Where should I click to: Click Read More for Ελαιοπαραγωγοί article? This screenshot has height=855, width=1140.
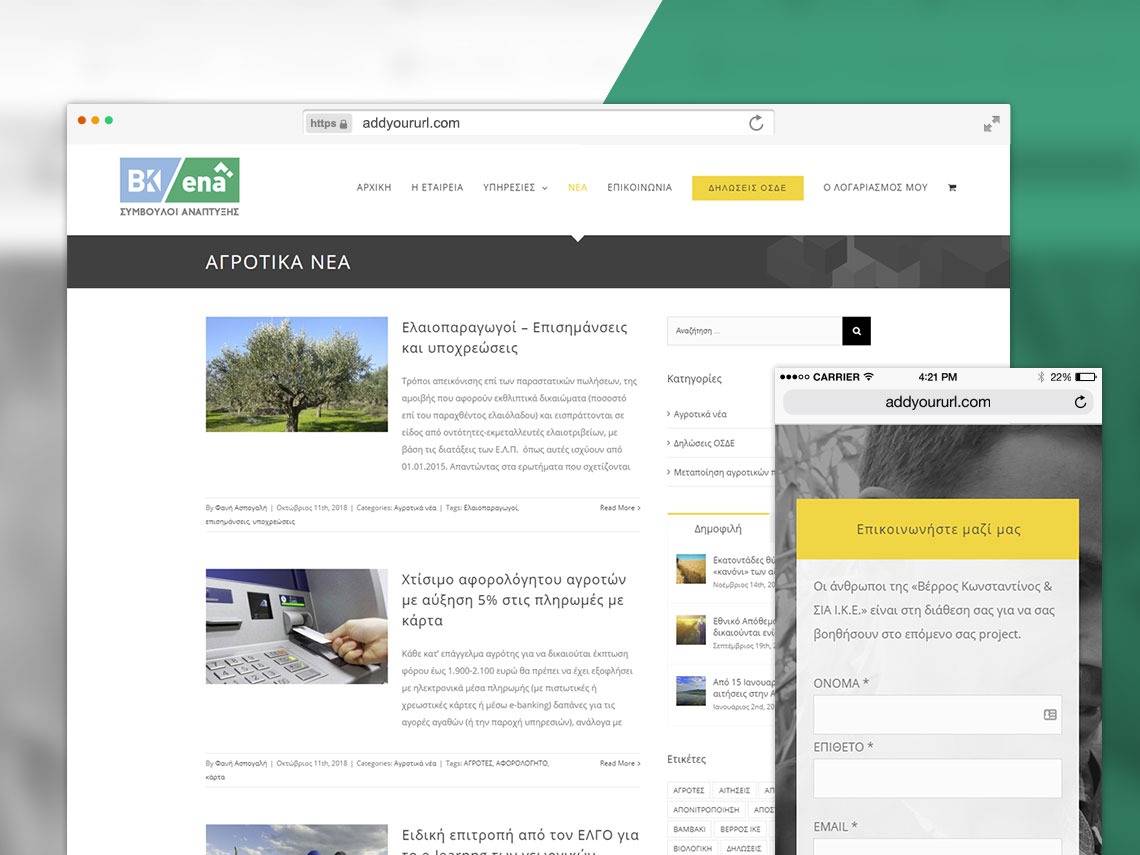coord(620,507)
